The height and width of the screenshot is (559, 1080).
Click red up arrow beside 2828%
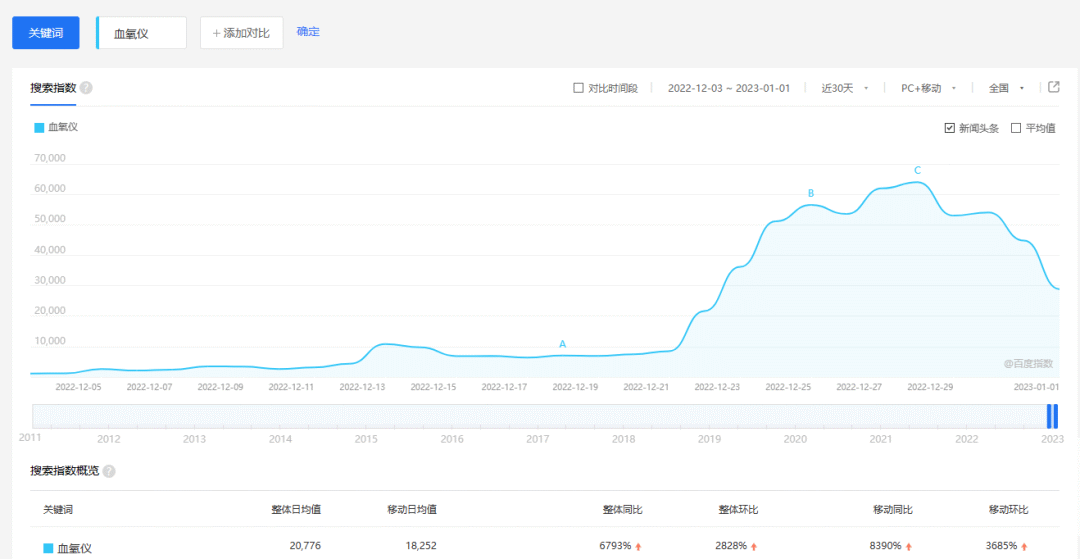coord(753,547)
